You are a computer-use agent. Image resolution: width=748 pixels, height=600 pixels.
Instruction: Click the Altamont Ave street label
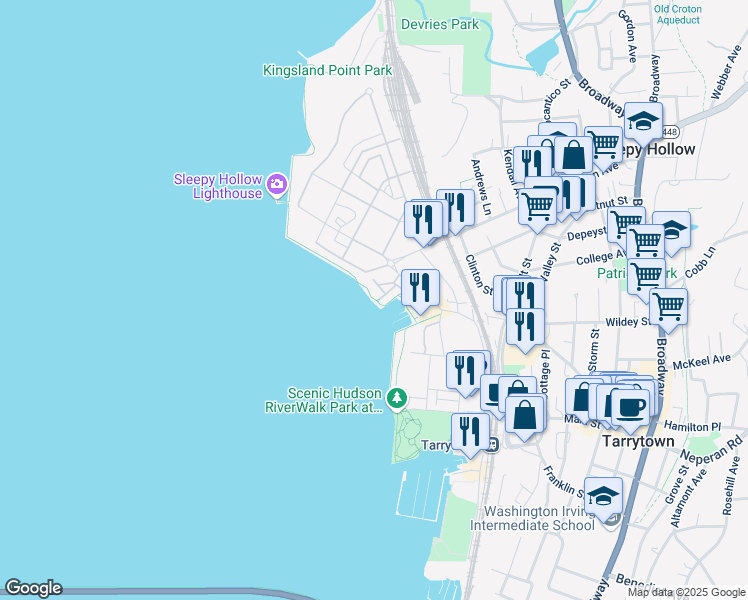[x=689, y=498]
